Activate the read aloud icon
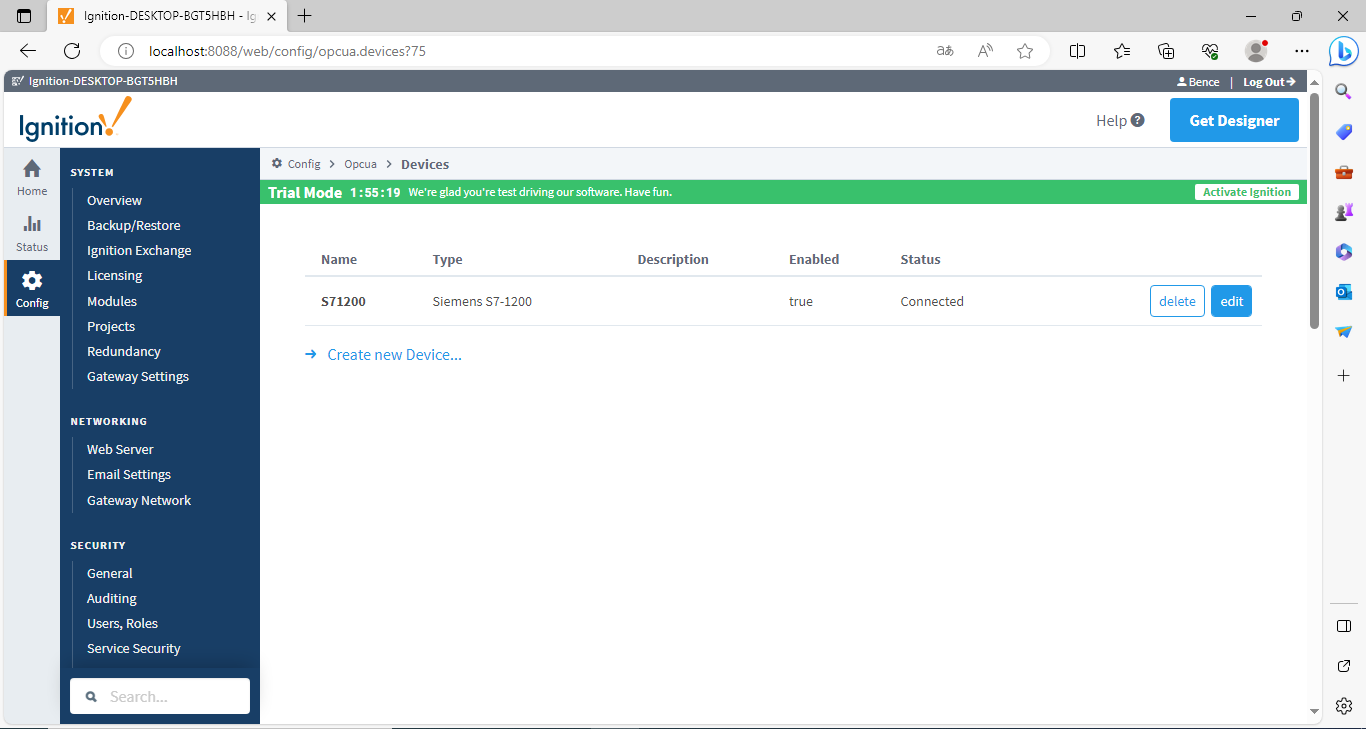This screenshot has height=729, width=1366. pos(985,51)
